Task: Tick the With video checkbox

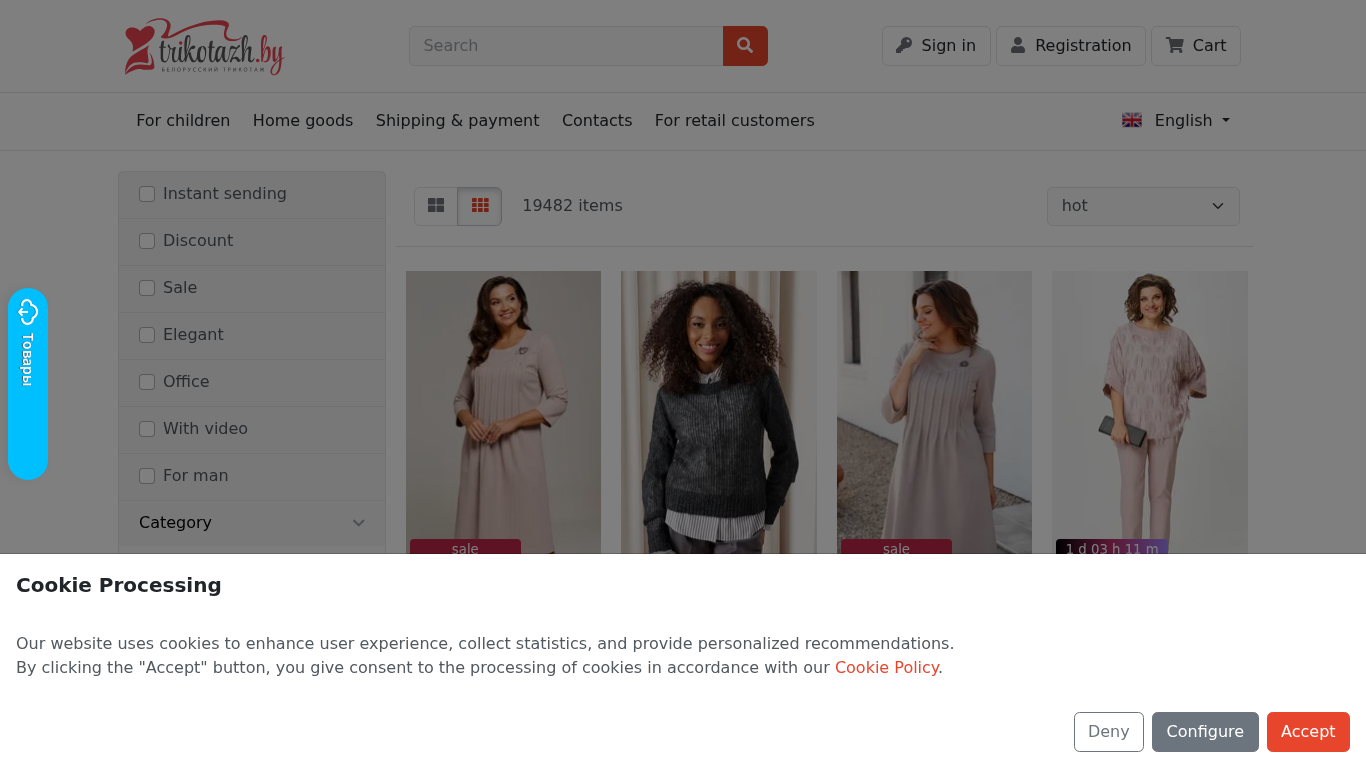Action: (x=147, y=429)
